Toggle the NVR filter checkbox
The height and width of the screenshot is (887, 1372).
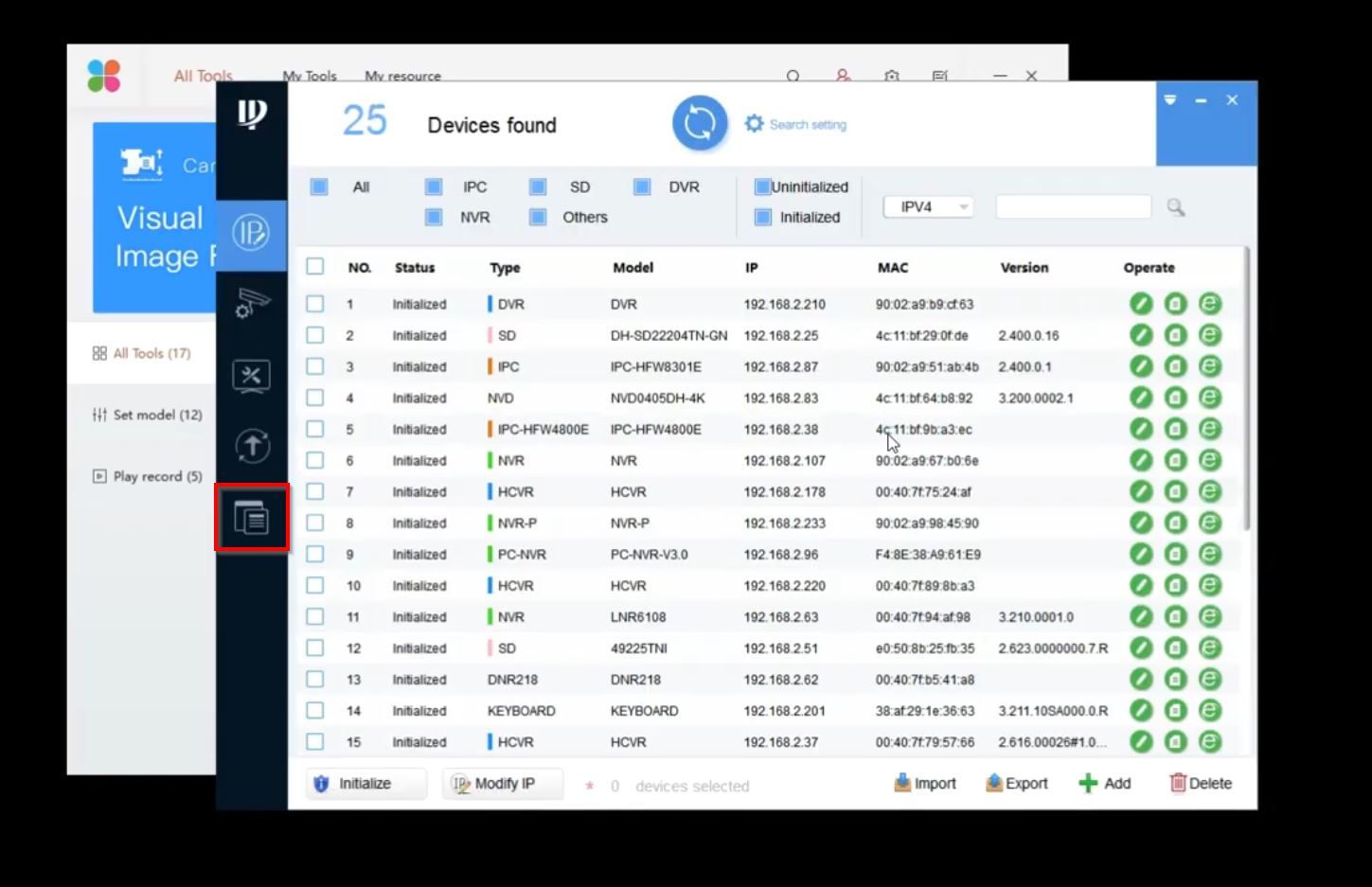434,217
